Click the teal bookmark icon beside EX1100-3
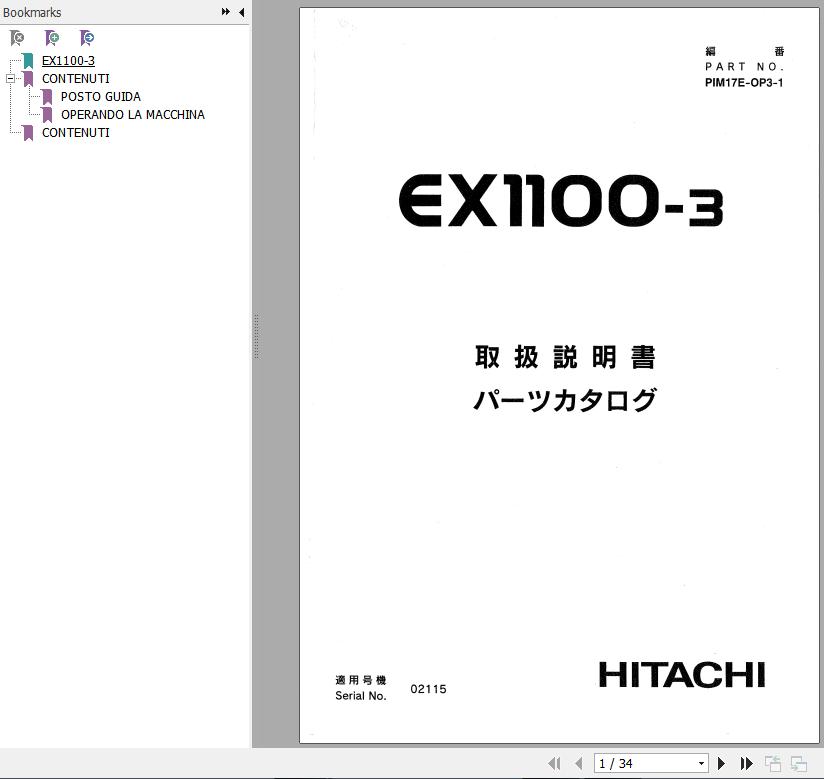824x779 pixels. pos(28,60)
